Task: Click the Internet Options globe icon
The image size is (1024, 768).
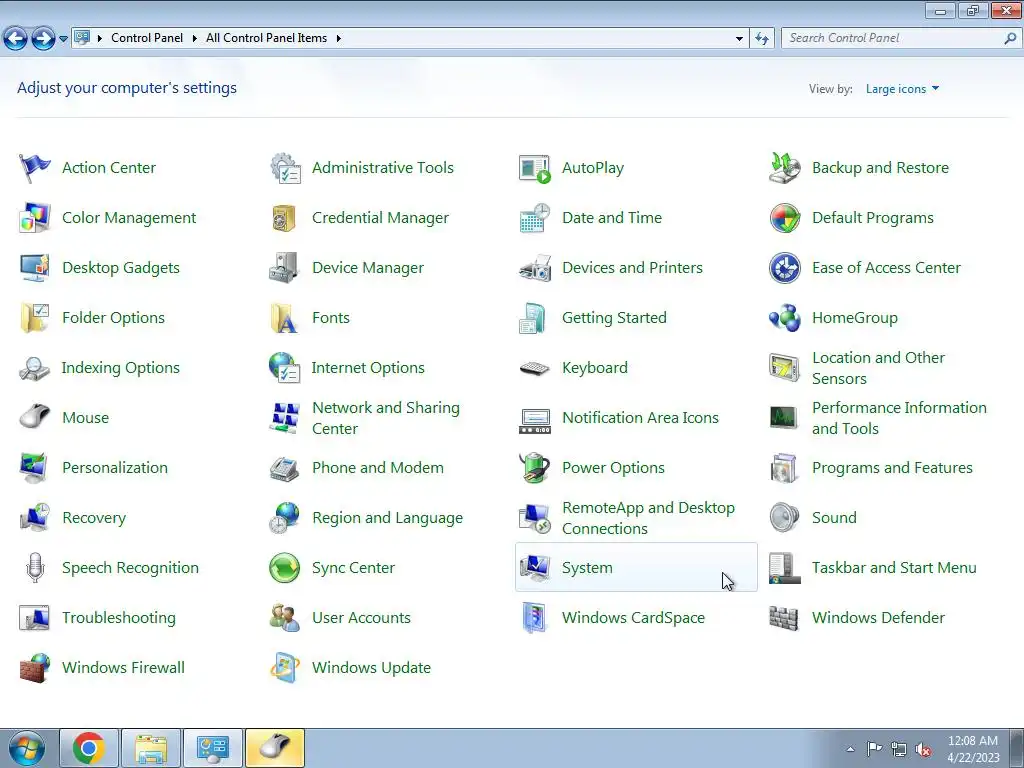Action: pos(285,368)
